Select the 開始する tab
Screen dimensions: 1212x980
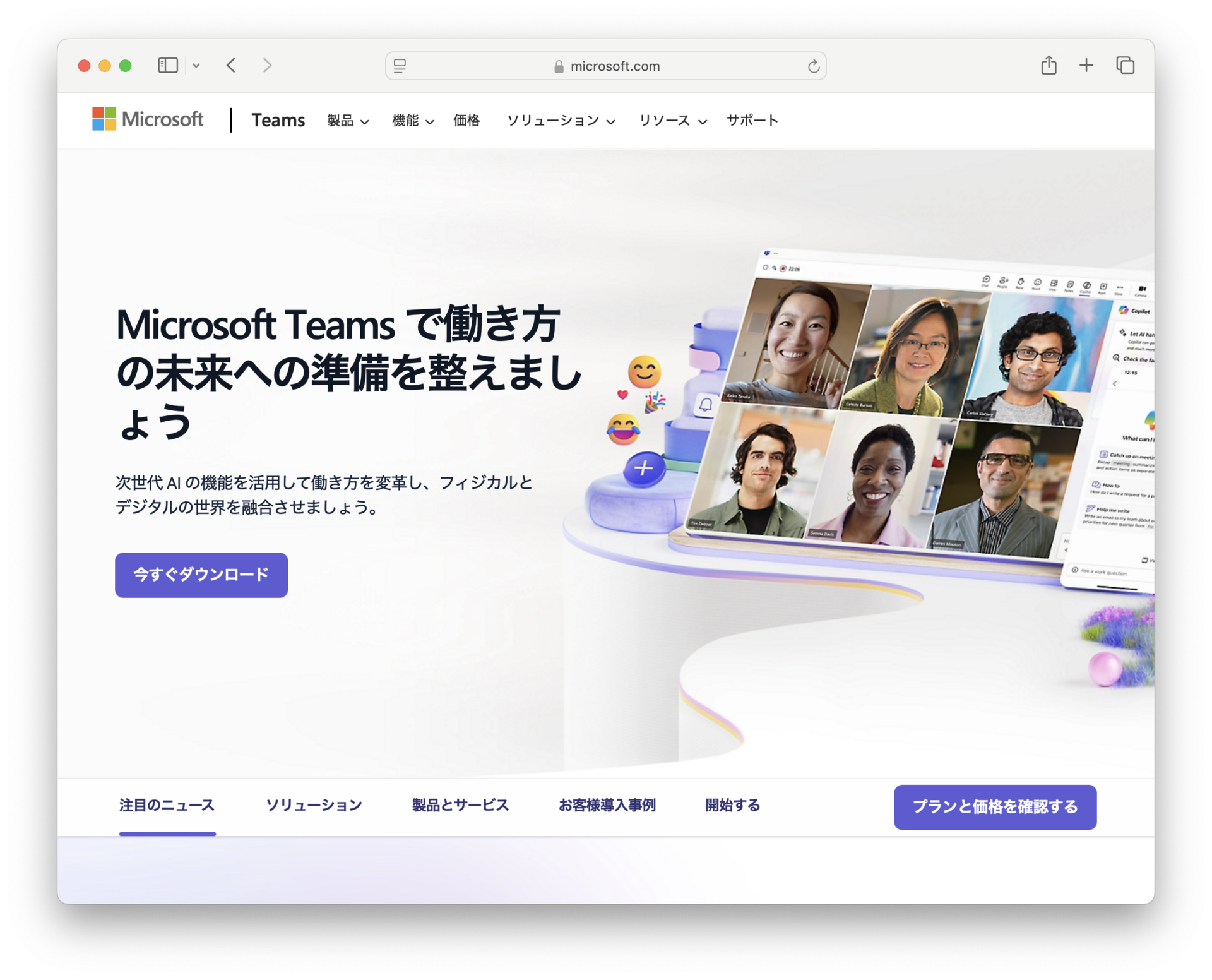coord(732,805)
